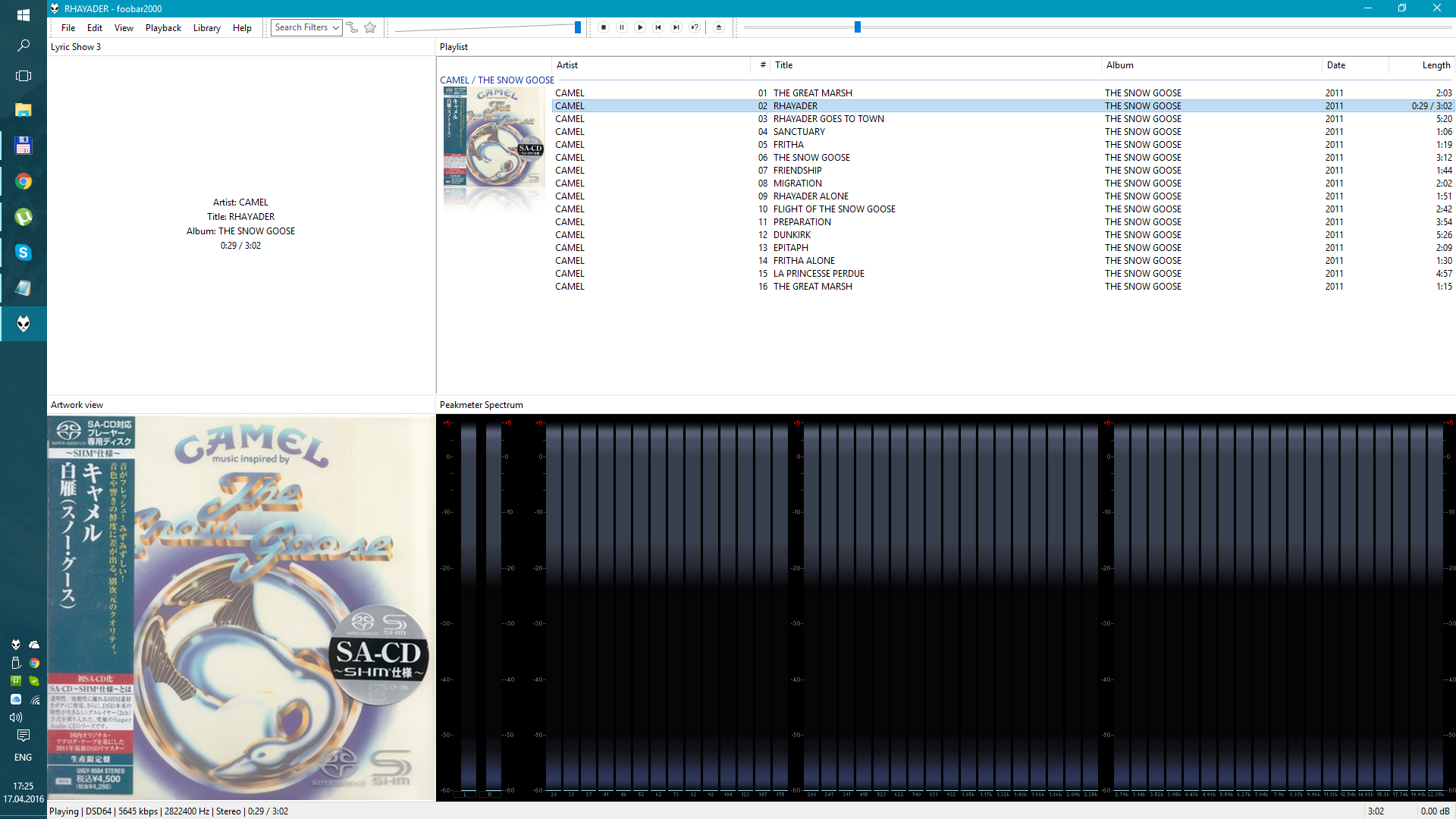The image size is (1456, 819).
Task: Click the system tray volume icon
Action: coord(16,717)
